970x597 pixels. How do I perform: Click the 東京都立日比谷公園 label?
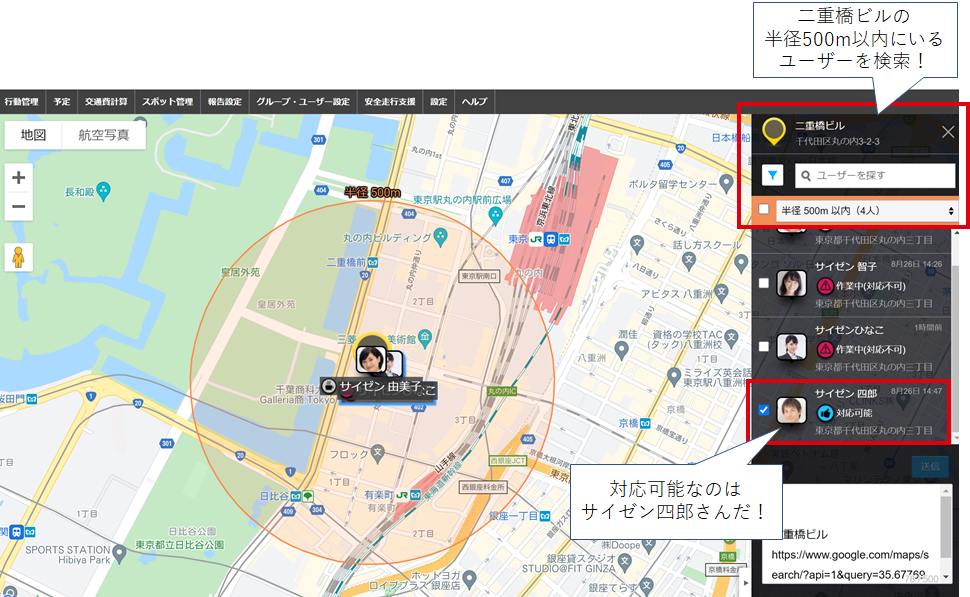point(179,545)
